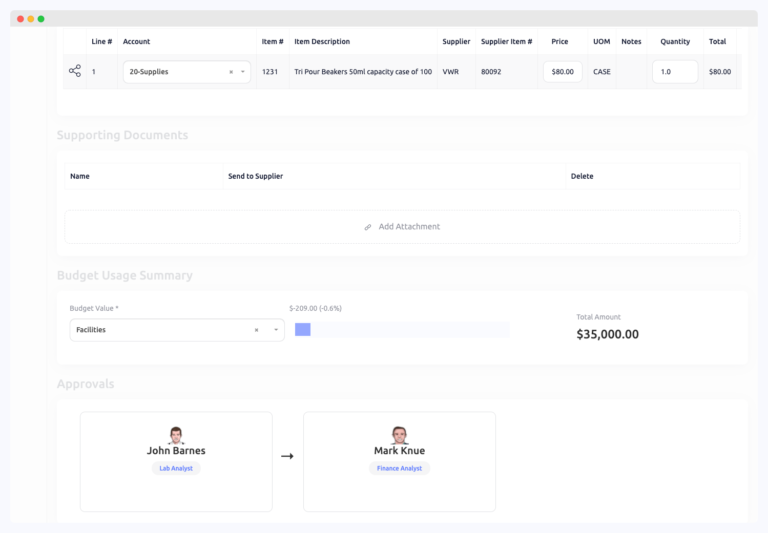This screenshot has height=533, width=768.
Task: Open the 20-Supplies account dropdown arrow
Action: 242,72
